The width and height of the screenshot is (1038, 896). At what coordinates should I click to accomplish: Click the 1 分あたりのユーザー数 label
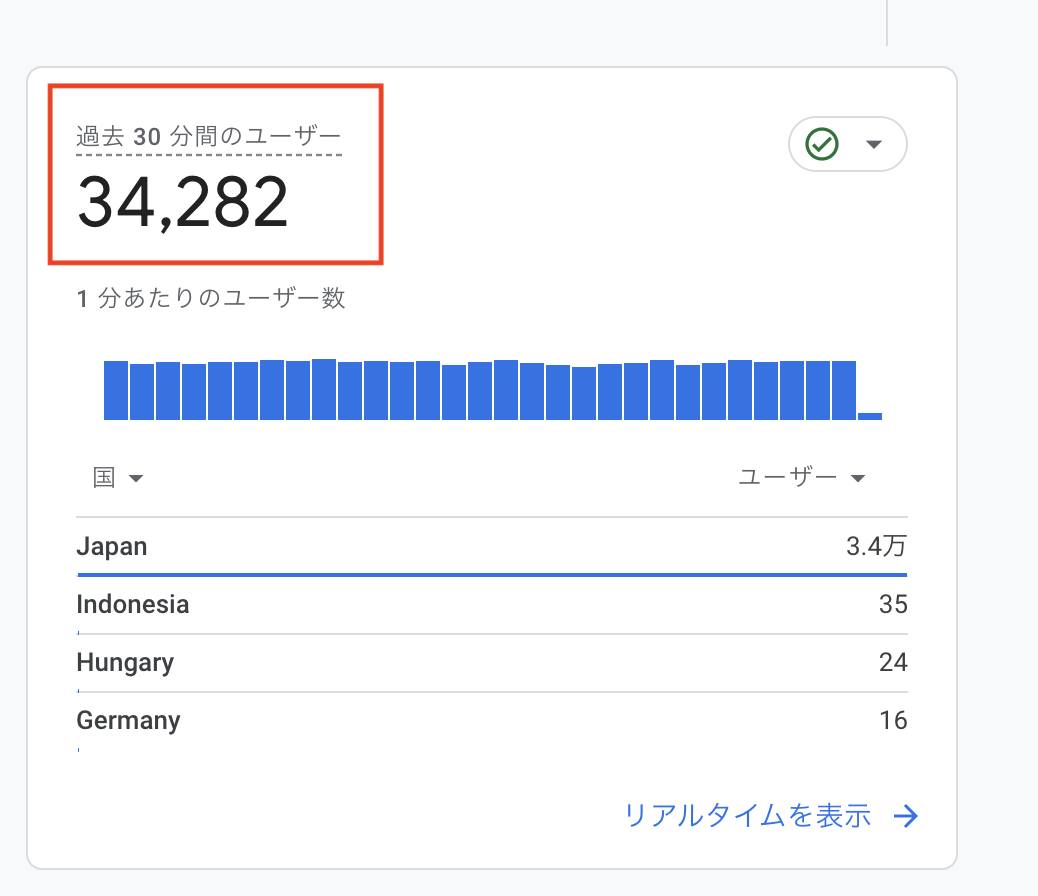click(x=209, y=298)
